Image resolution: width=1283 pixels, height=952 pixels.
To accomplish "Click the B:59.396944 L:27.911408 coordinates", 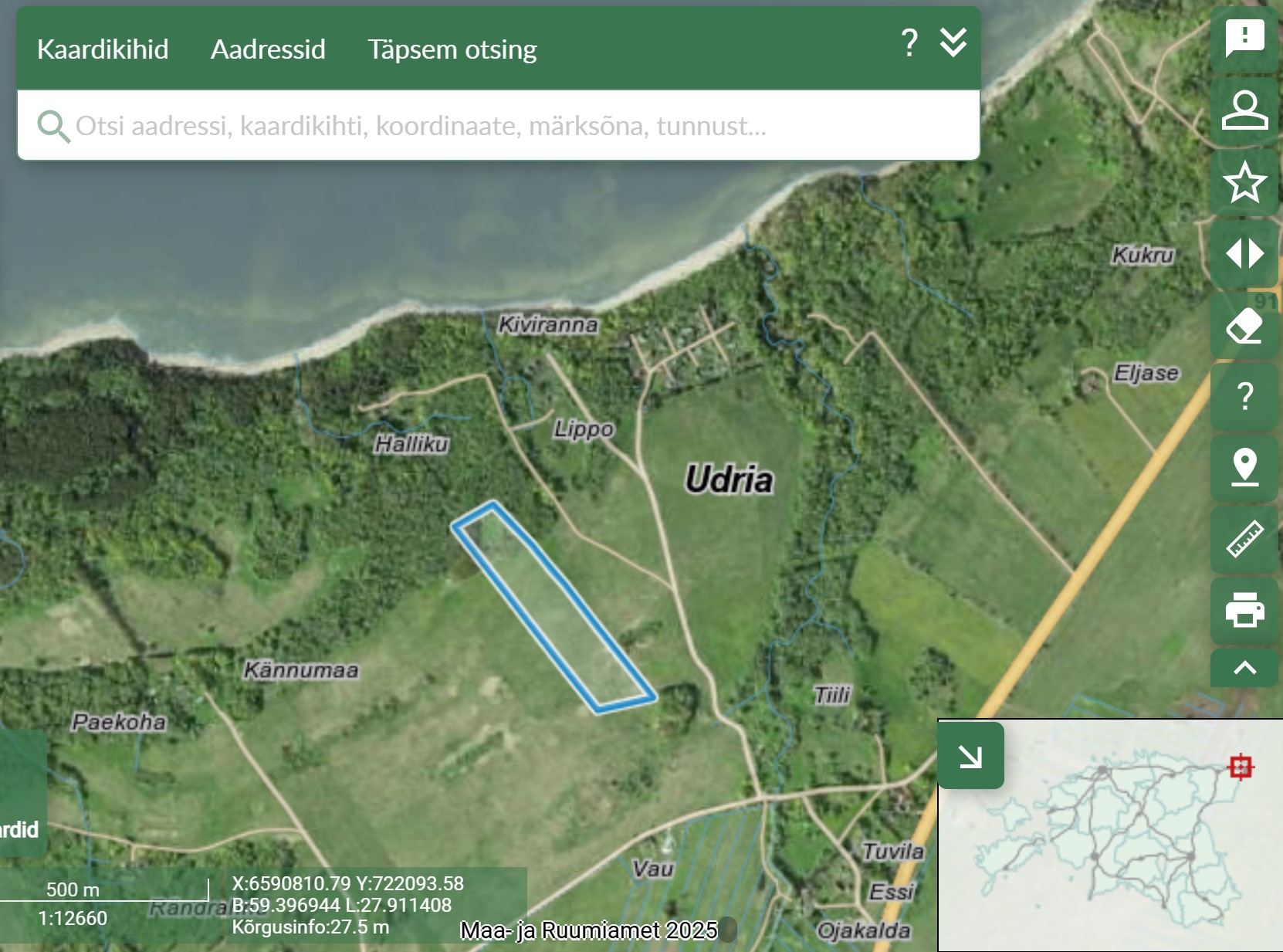I will click(341, 905).
